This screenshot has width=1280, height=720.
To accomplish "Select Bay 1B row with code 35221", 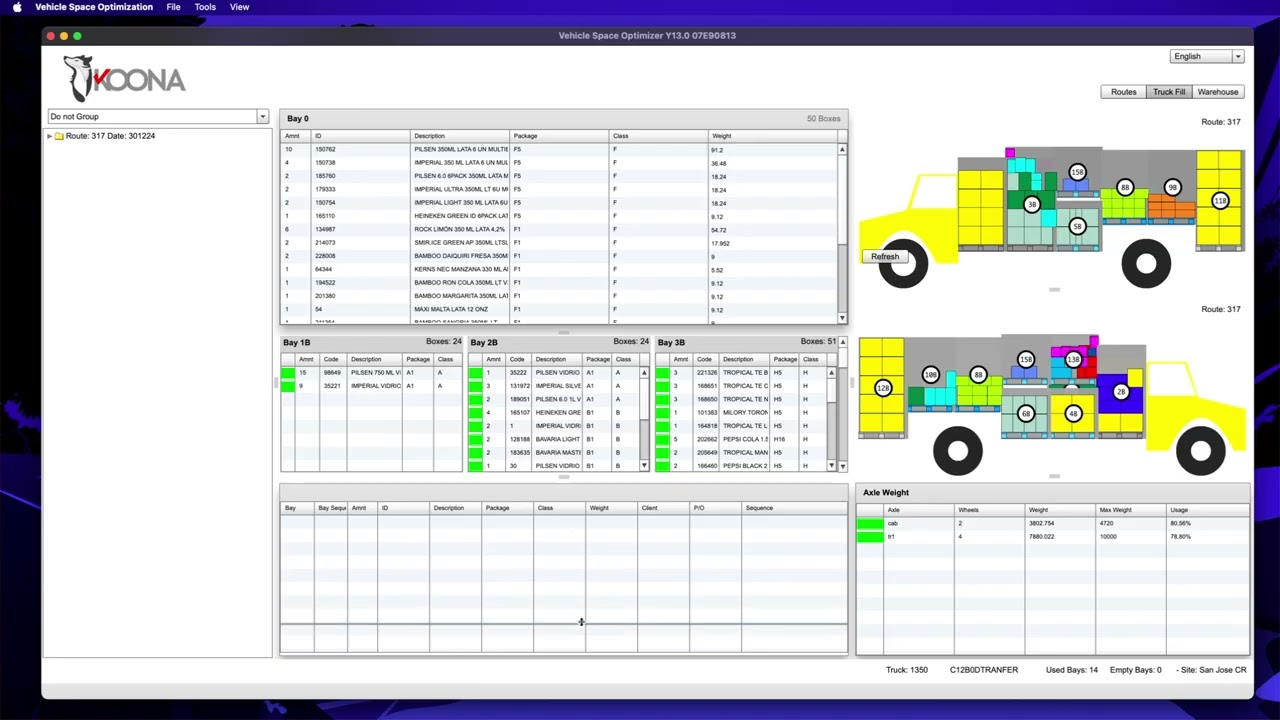I will (x=371, y=386).
